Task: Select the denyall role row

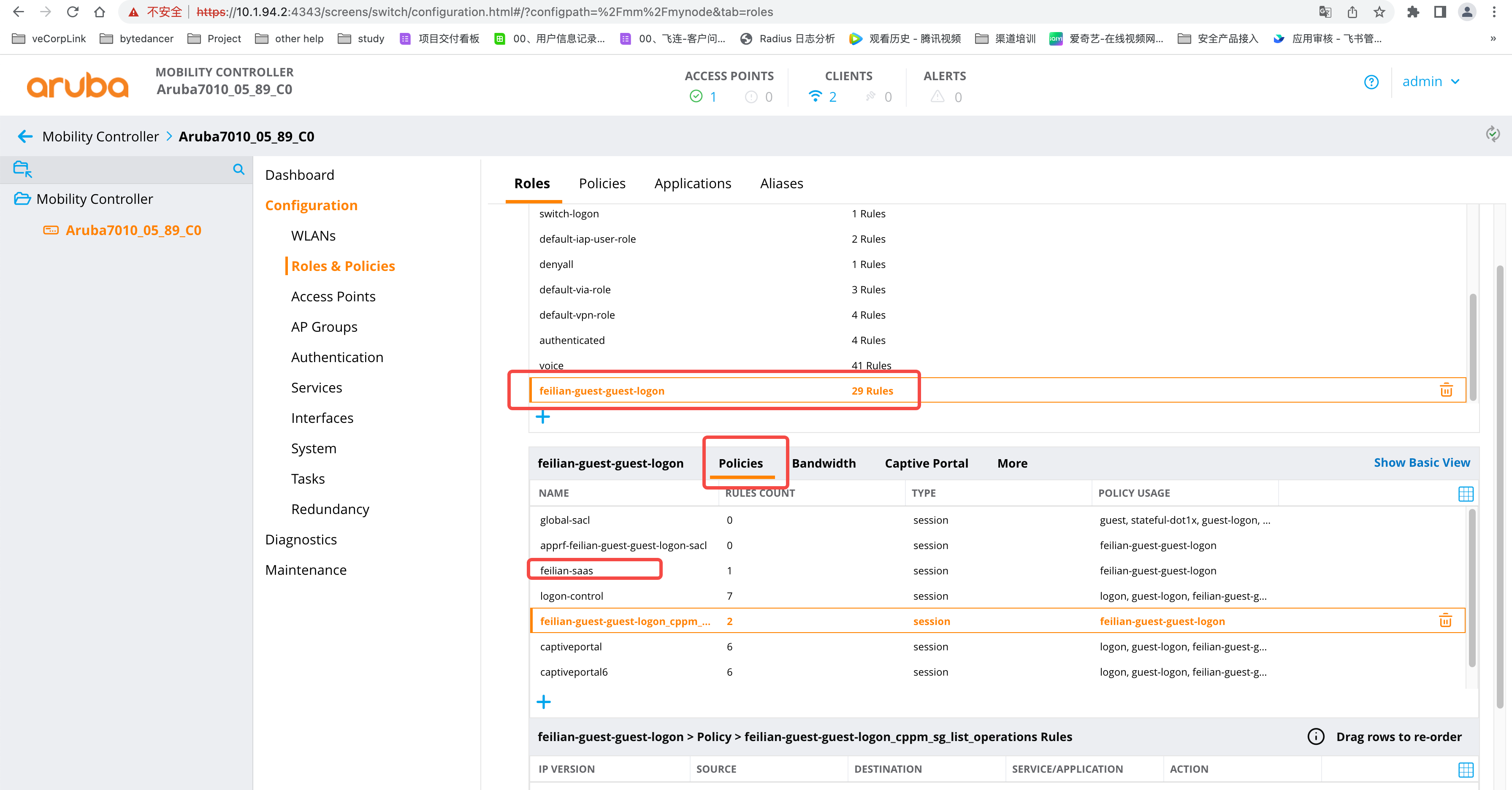Action: pyautogui.click(x=997, y=265)
